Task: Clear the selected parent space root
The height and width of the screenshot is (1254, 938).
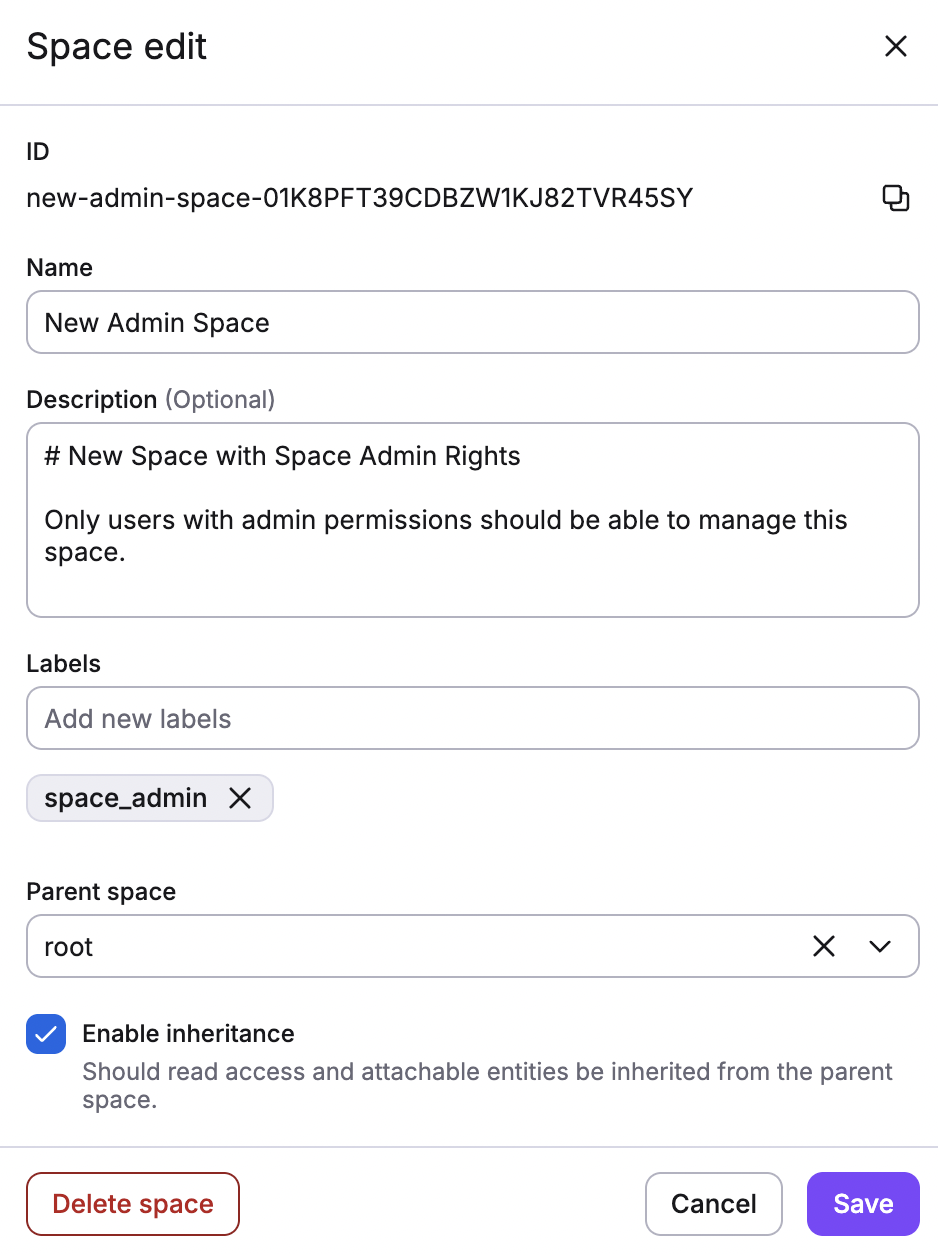Action: (823, 946)
